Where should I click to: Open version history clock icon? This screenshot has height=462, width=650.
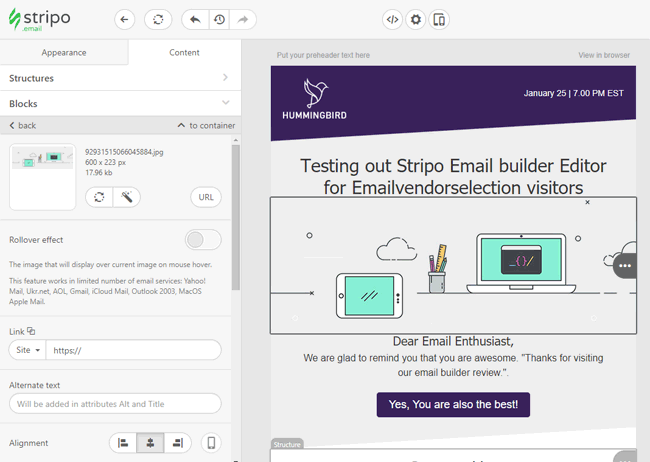[219, 19]
